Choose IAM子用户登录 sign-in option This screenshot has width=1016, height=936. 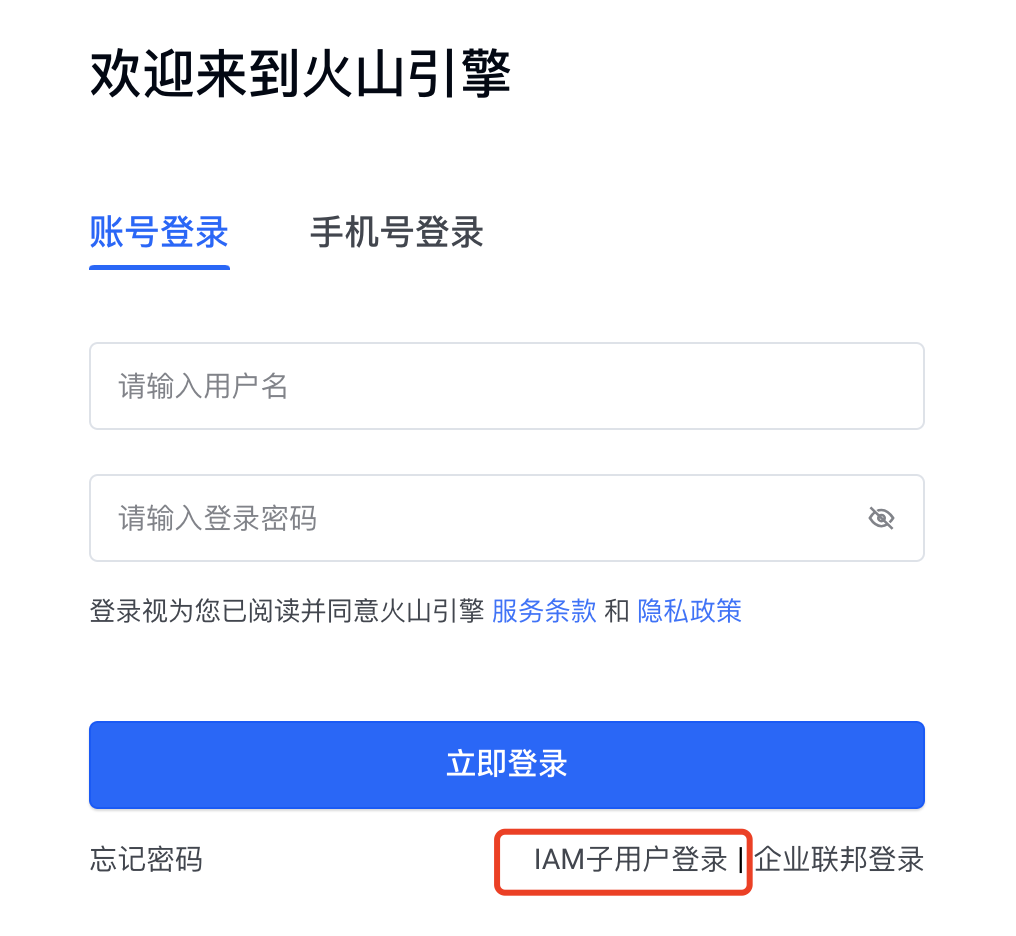630,859
